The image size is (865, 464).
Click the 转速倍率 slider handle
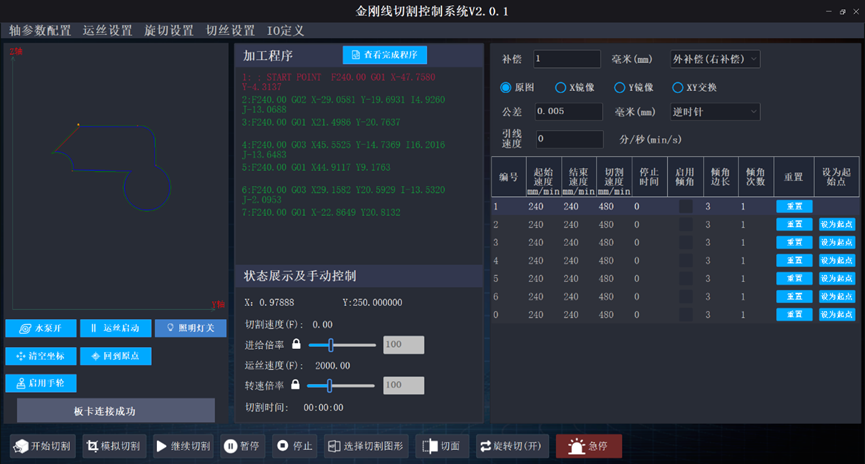329,385
